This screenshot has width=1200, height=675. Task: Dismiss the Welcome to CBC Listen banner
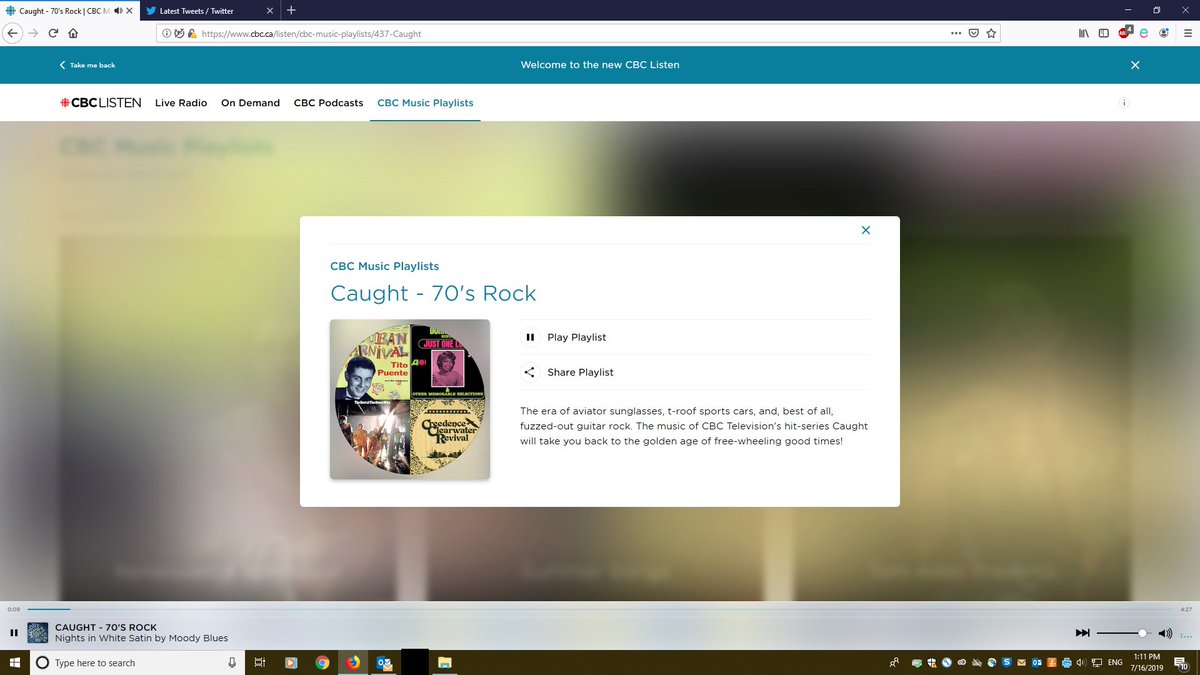pyautogui.click(x=1135, y=65)
